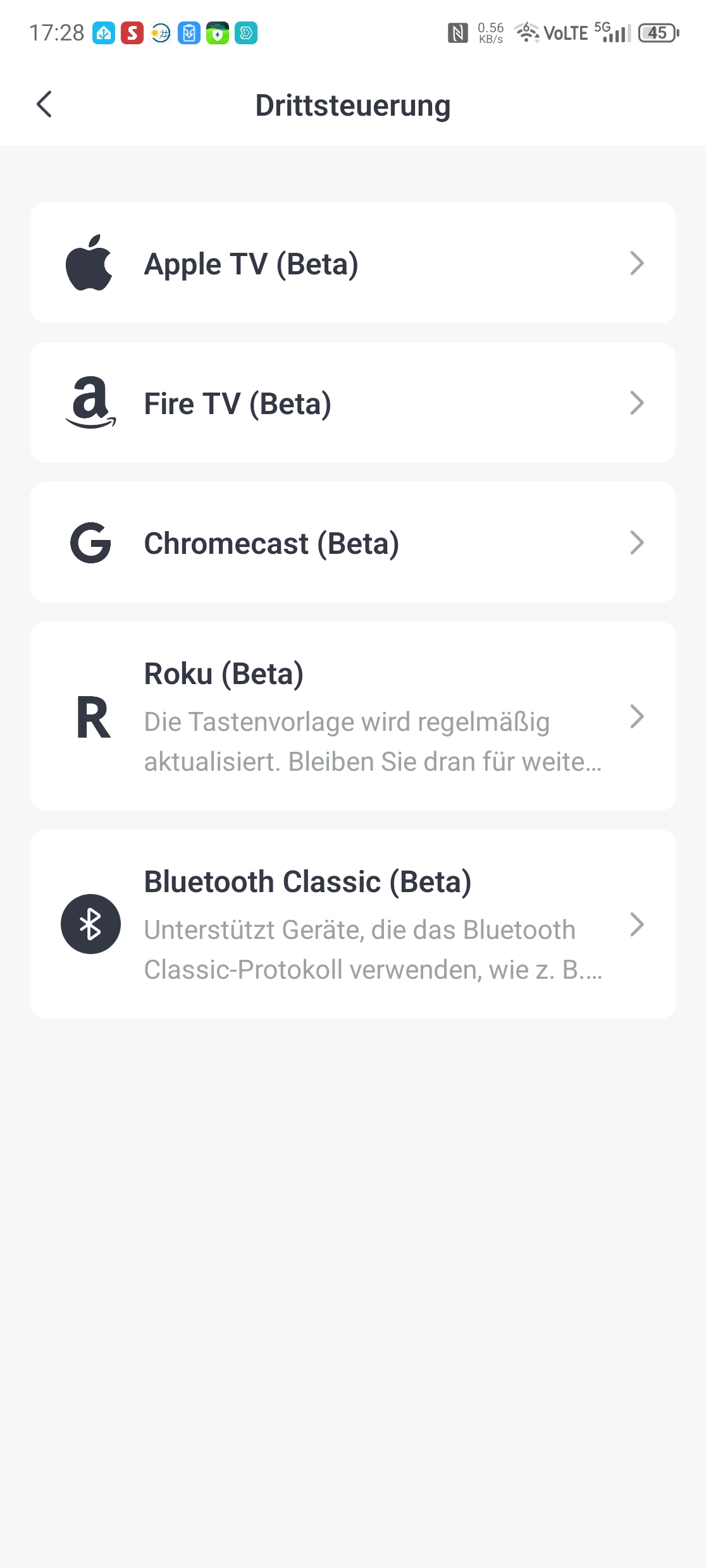Image resolution: width=706 pixels, height=1568 pixels.
Task: Select Fire TV (Beta) entry
Action: tap(237, 404)
